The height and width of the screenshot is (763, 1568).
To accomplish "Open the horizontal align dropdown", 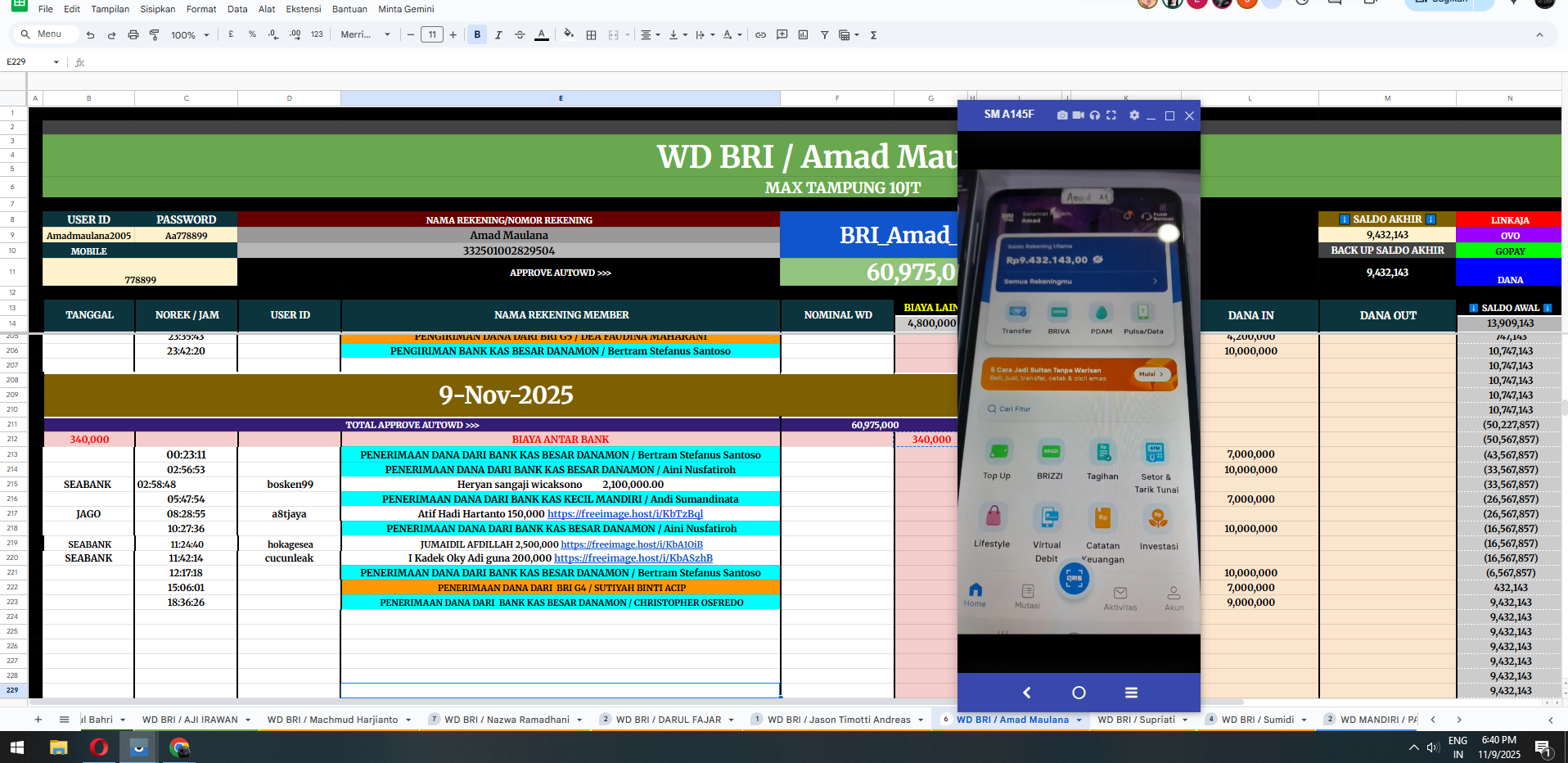I will tap(650, 35).
